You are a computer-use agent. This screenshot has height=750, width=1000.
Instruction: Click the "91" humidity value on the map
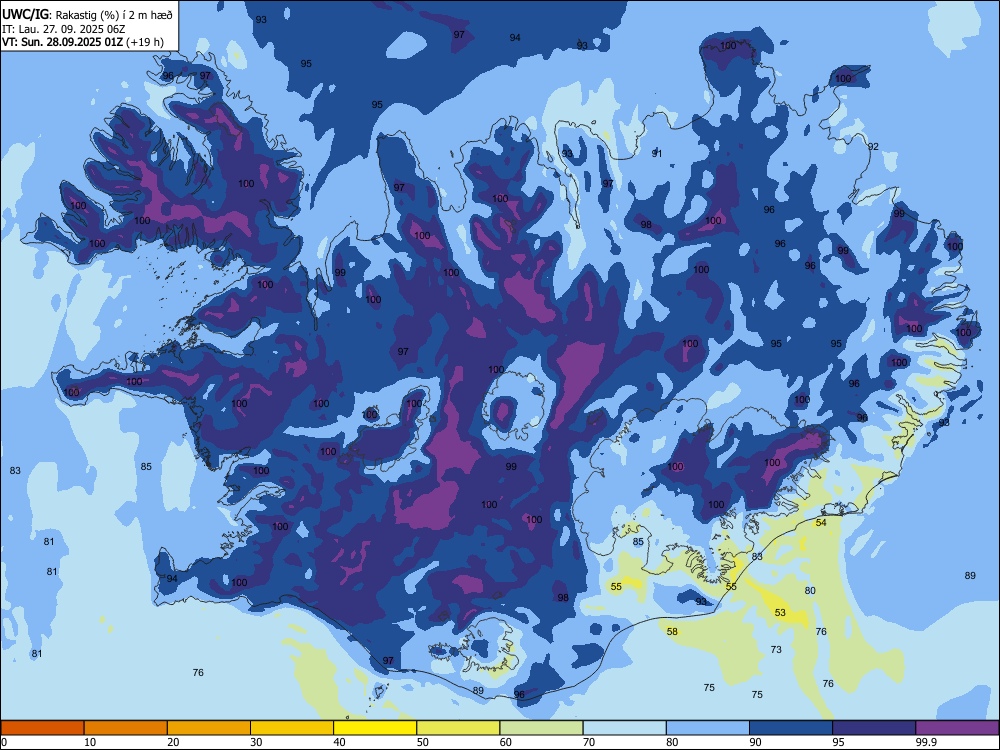(657, 154)
